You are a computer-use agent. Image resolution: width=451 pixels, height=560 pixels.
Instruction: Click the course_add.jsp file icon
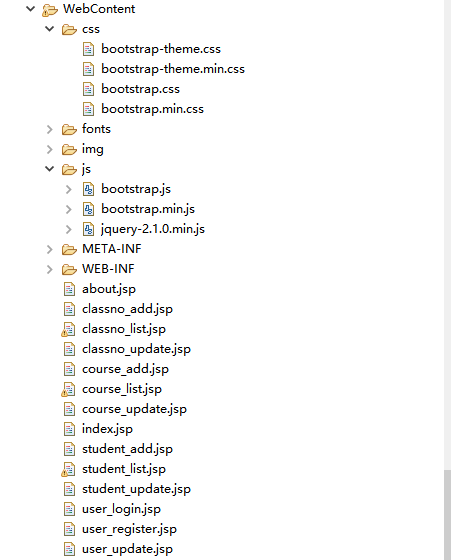click(x=69, y=369)
